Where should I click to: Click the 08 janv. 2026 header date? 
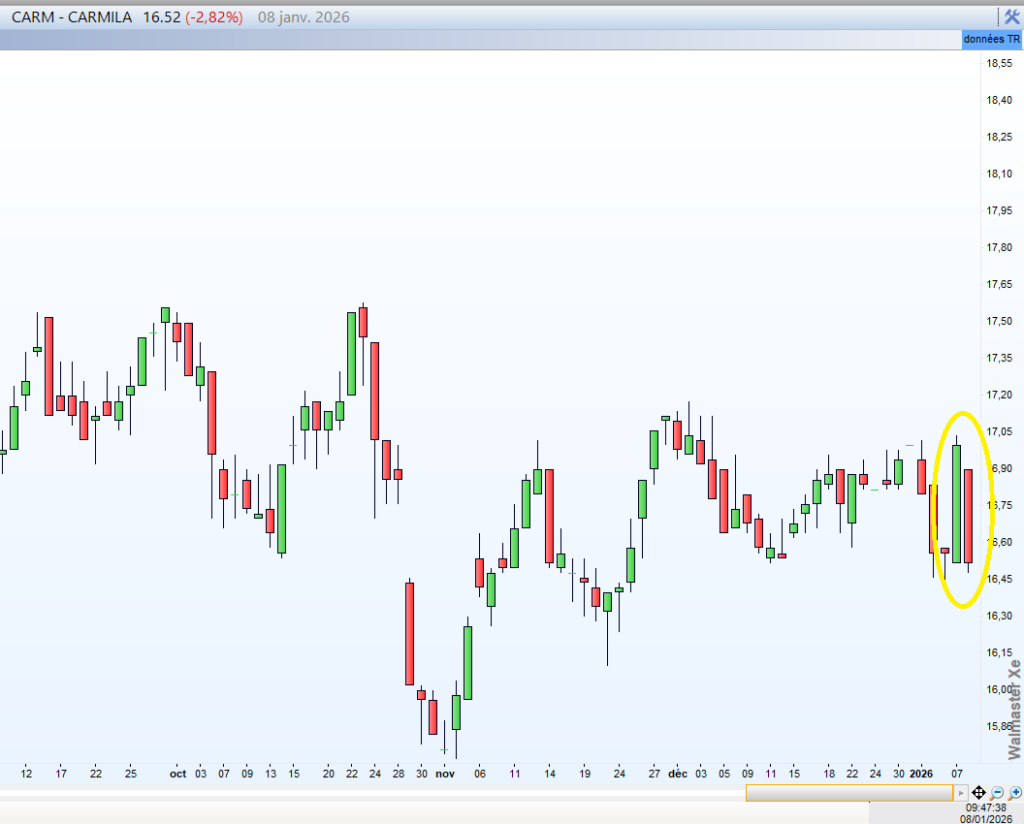pyautogui.click(x=302, y=17)
